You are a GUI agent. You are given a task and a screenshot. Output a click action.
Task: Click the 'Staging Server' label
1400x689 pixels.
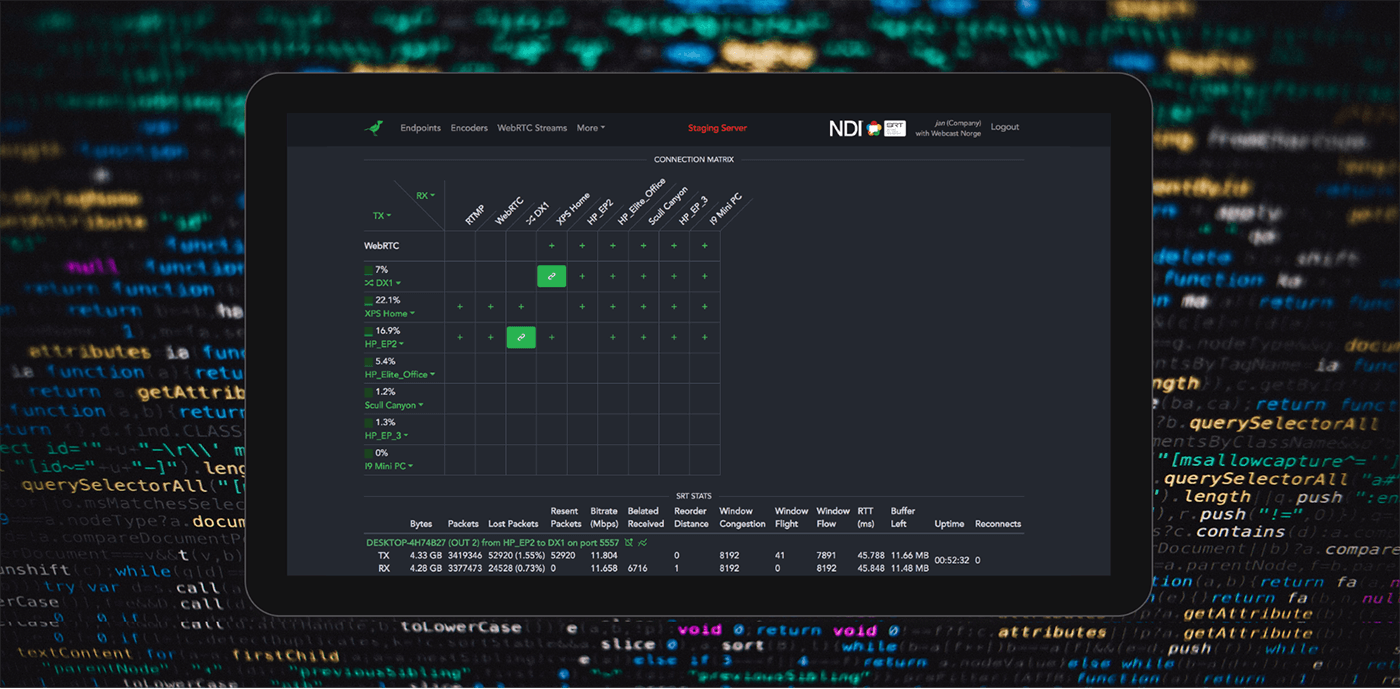tap(717, 128)
